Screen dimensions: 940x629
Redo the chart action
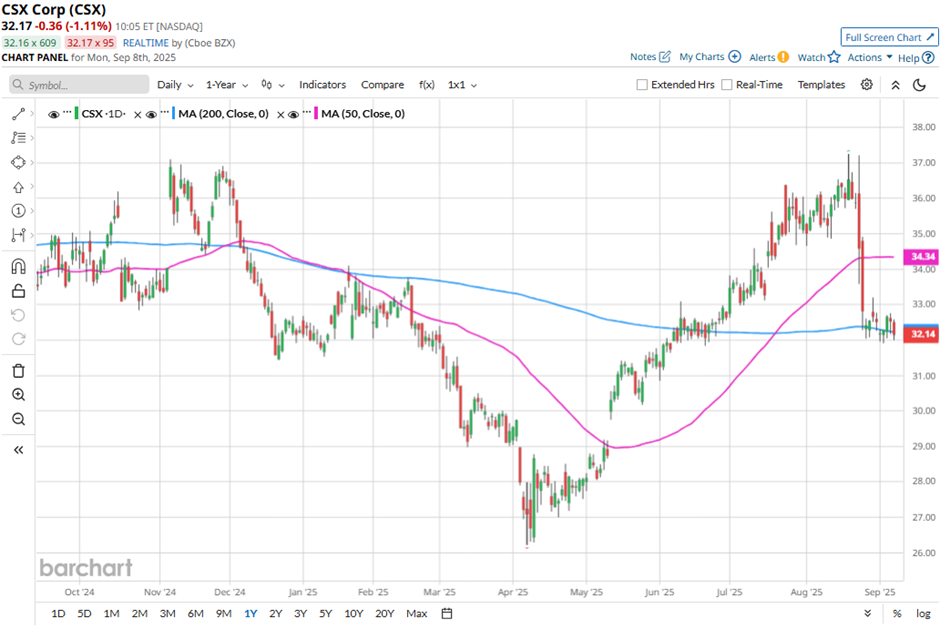point(18,339)
